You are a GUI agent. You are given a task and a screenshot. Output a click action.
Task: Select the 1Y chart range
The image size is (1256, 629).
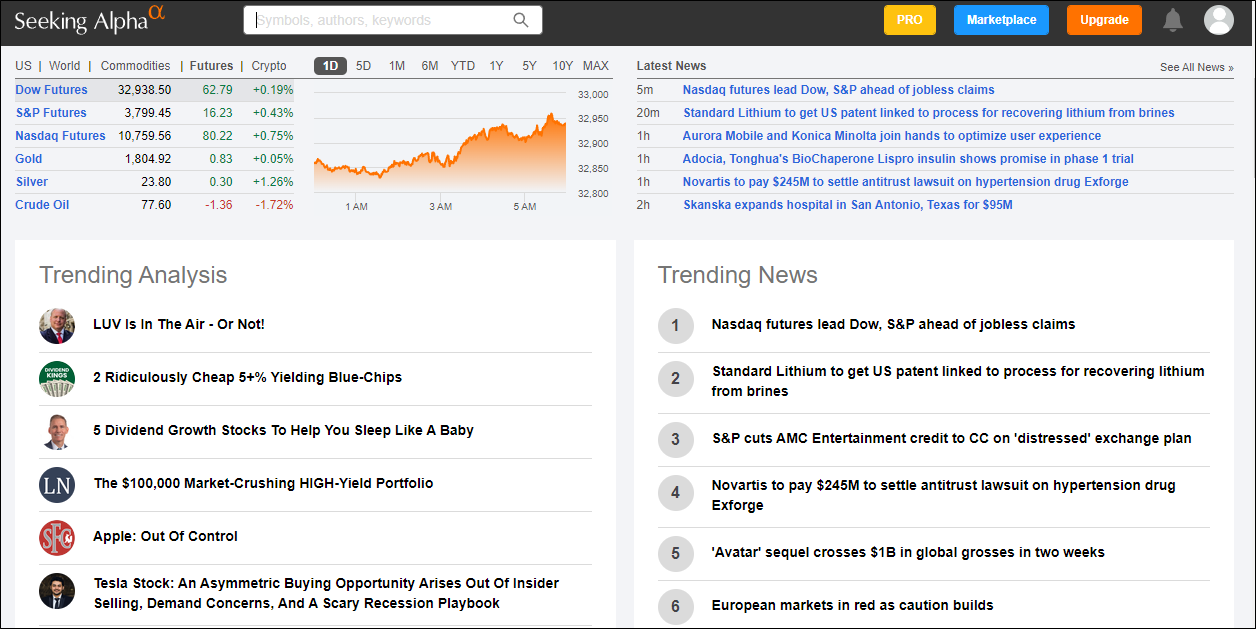coord(496,66)
